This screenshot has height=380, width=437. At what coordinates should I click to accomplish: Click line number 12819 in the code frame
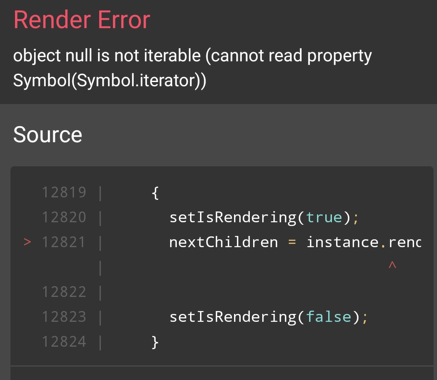[x=64, y=192]
